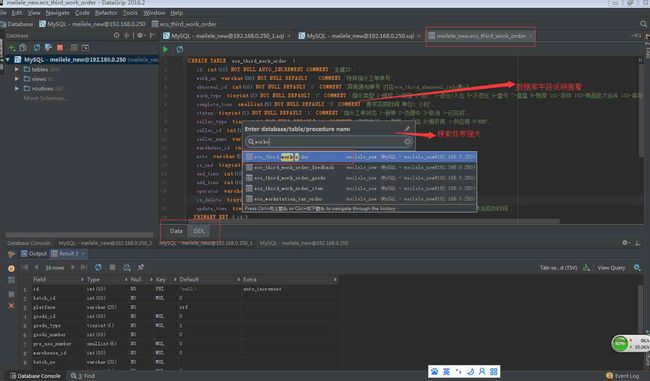The image size is (650, 381).
Task: Go to next results page arrow
Action: pyautogui.click(x=73, y=267)
